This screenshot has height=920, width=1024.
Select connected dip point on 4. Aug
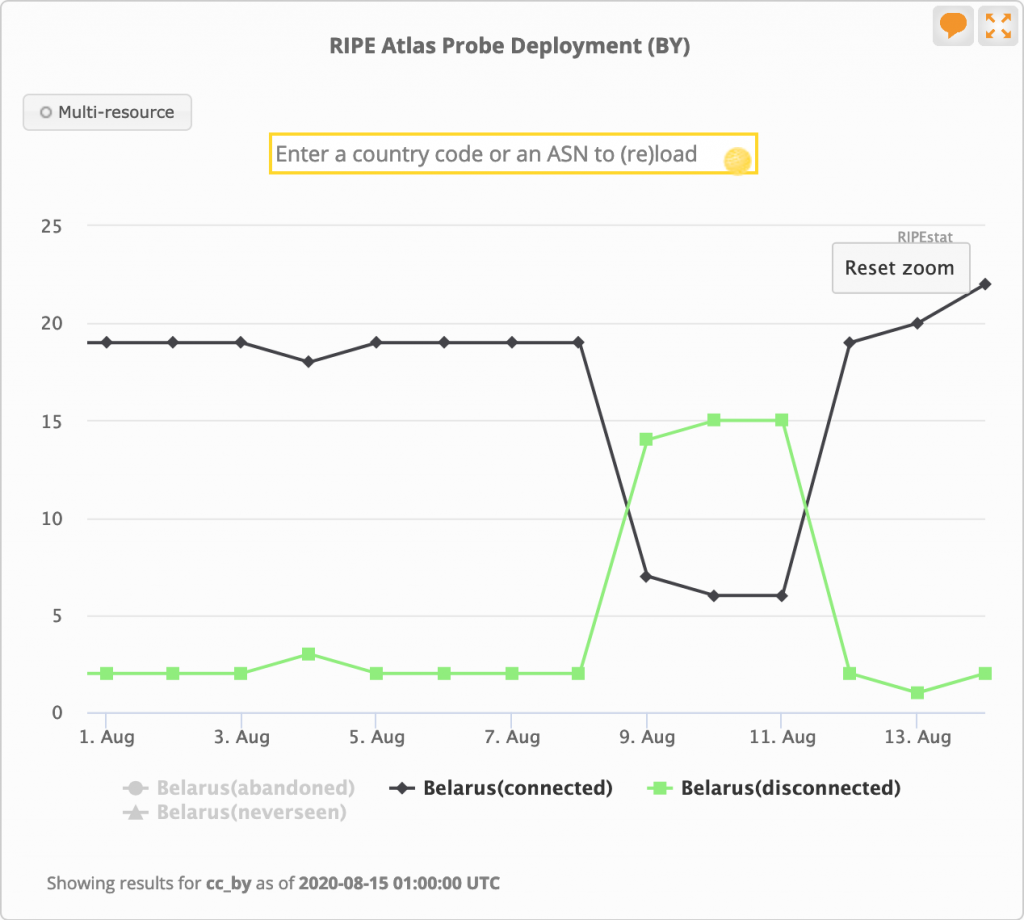coord(308,362)
